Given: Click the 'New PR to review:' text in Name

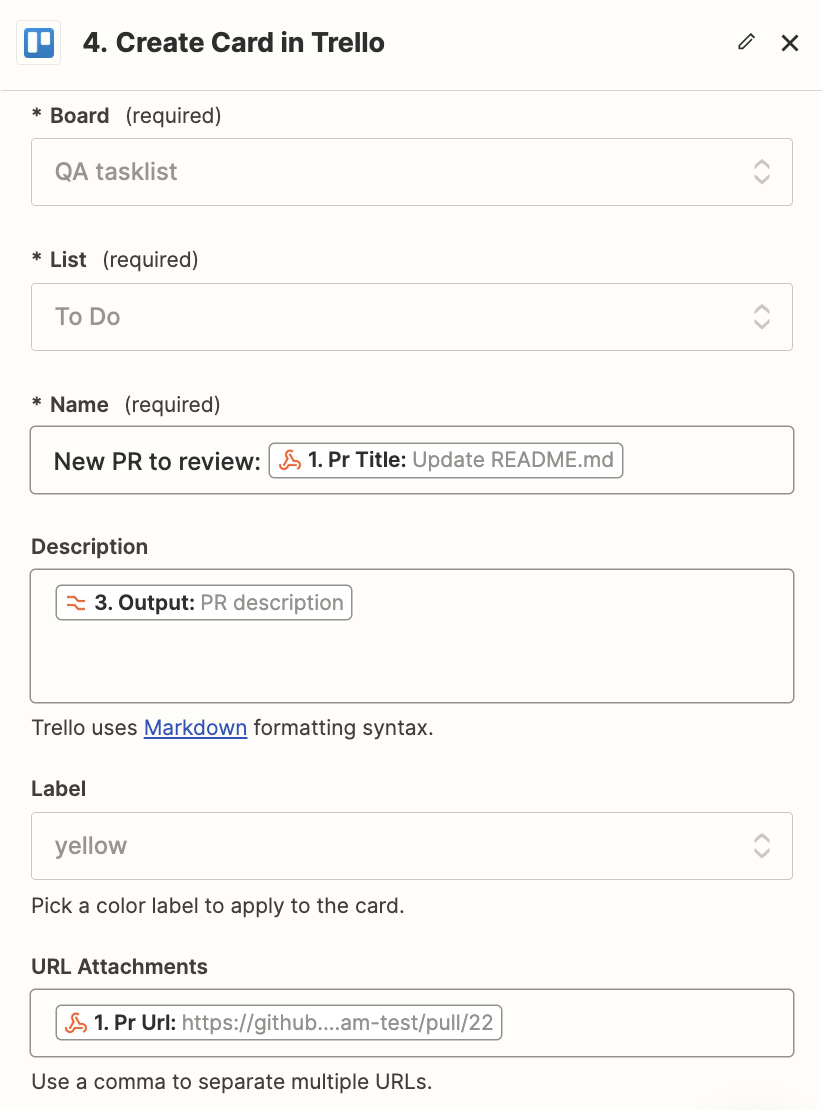Looking at the screenshot, I should 157,461.
